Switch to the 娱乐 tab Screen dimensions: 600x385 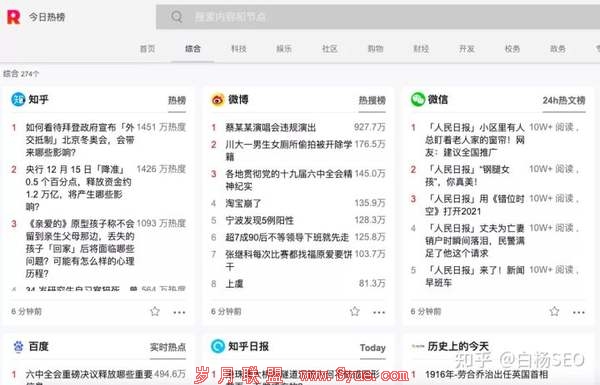pos(284,49)
